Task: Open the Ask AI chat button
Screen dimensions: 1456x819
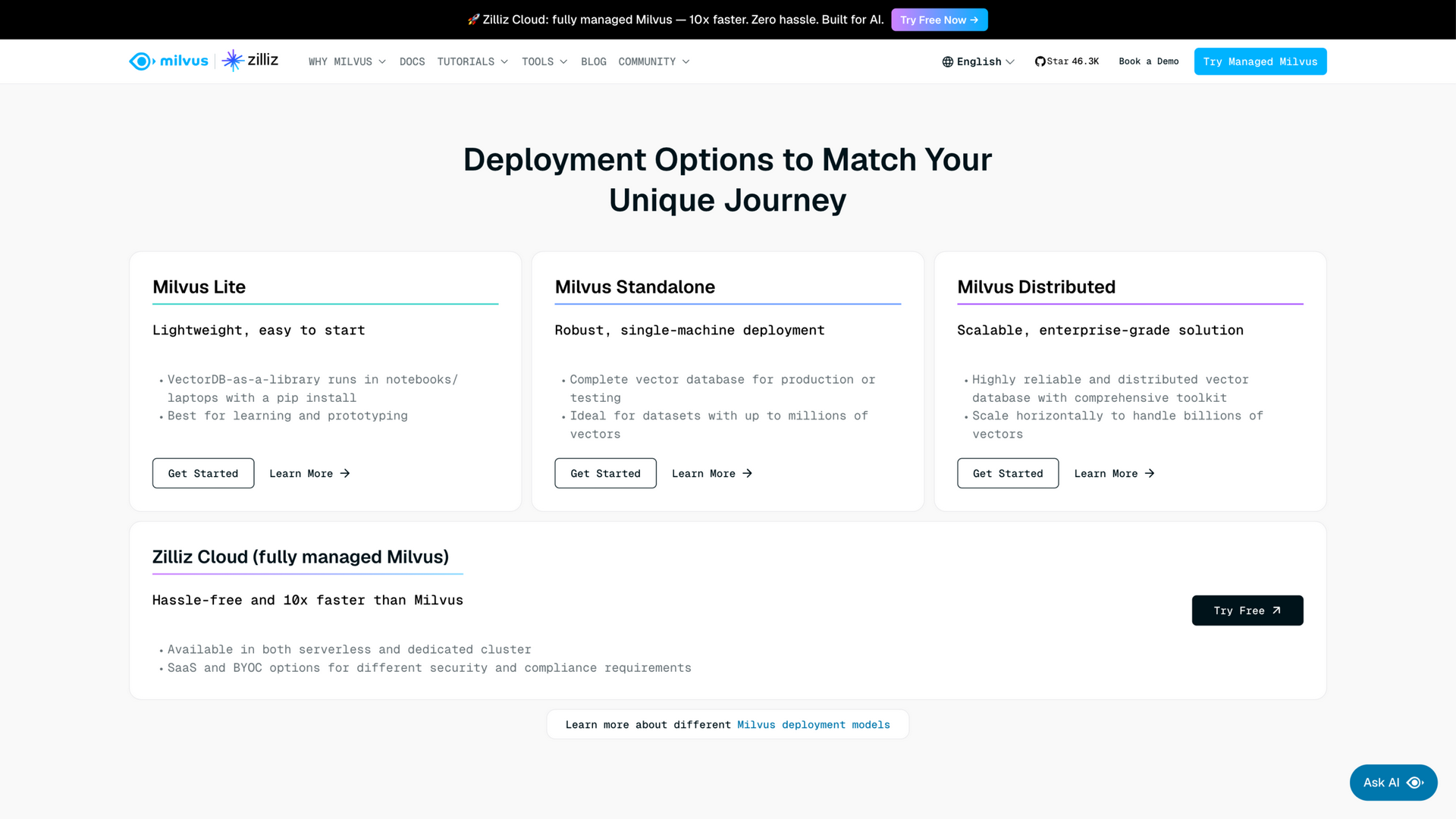Action: point(1393,783)
